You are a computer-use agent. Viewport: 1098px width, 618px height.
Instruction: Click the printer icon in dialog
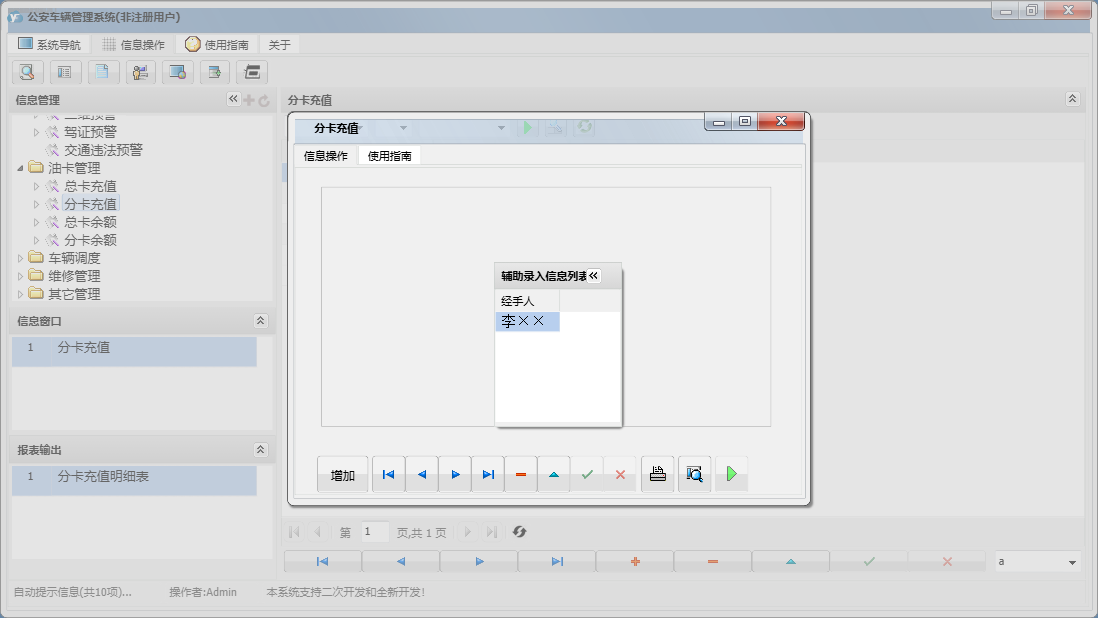[658, 475]
